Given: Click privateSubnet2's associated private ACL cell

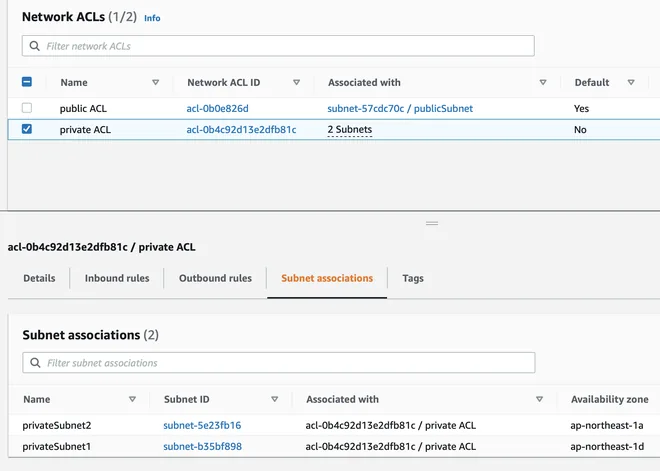Looking at the screenshot, I should [x=391, y=426].
